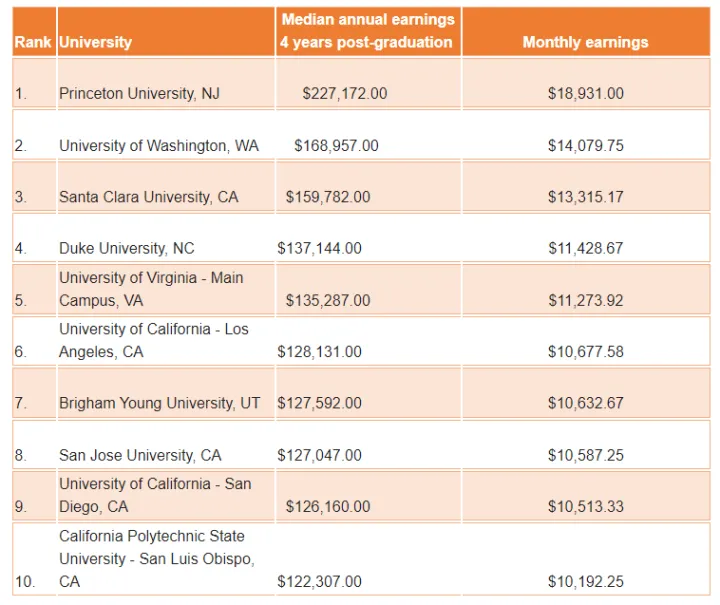Select the $10,192.25 monthly earnings cell
720x605 pixels.
click(x=585, y=581)
